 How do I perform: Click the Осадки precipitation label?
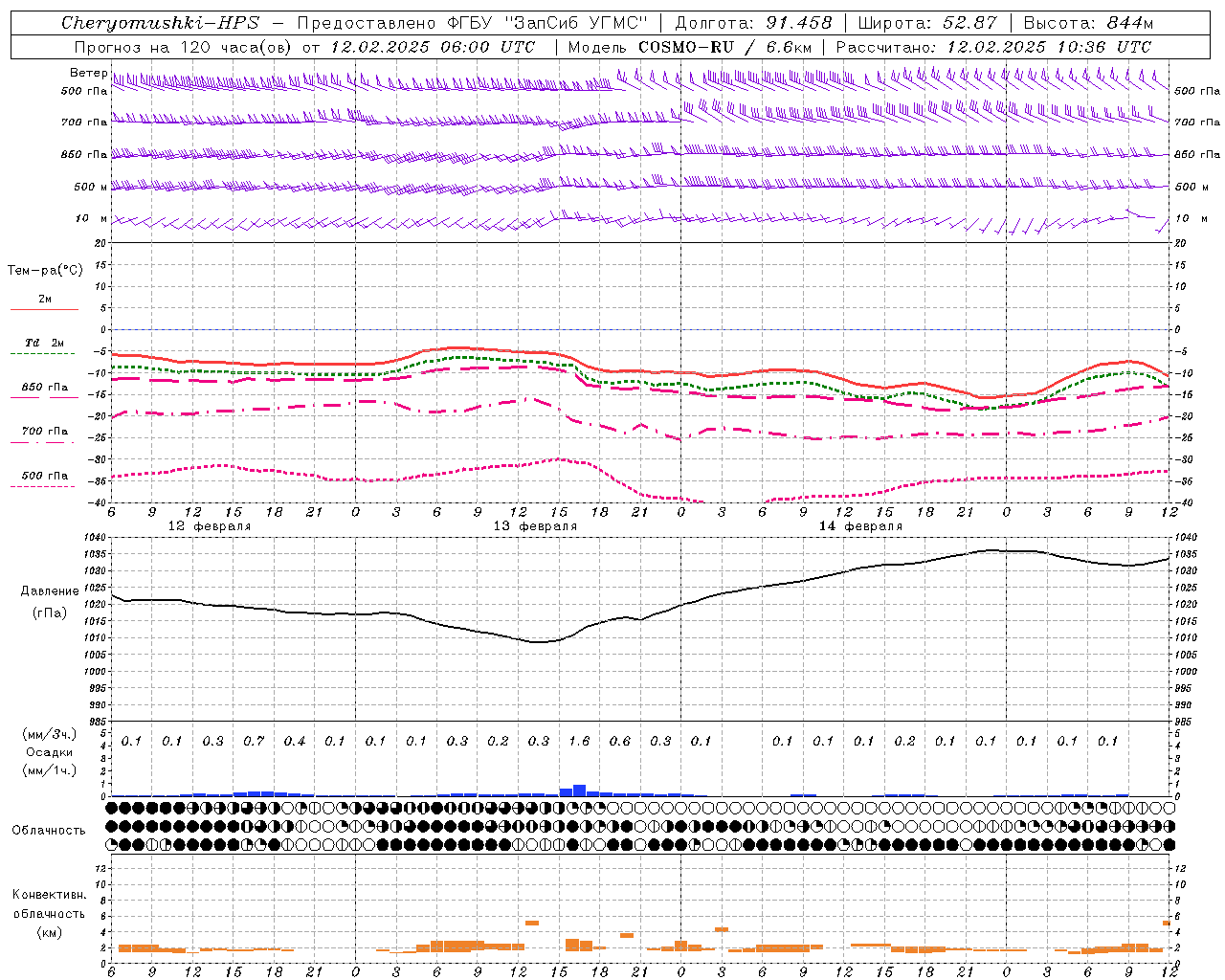(x=48, y=752)
